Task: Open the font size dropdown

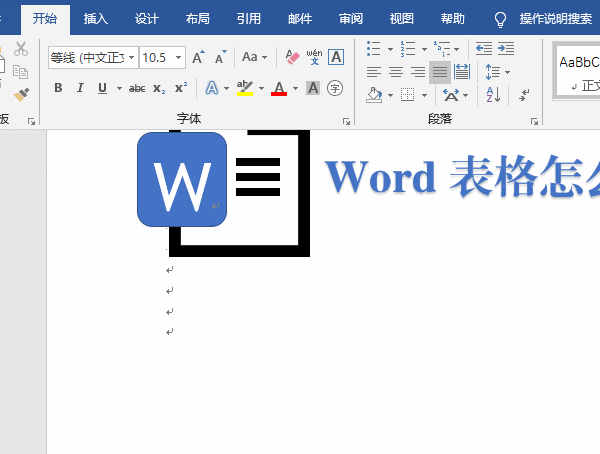Action: point(178,57)
